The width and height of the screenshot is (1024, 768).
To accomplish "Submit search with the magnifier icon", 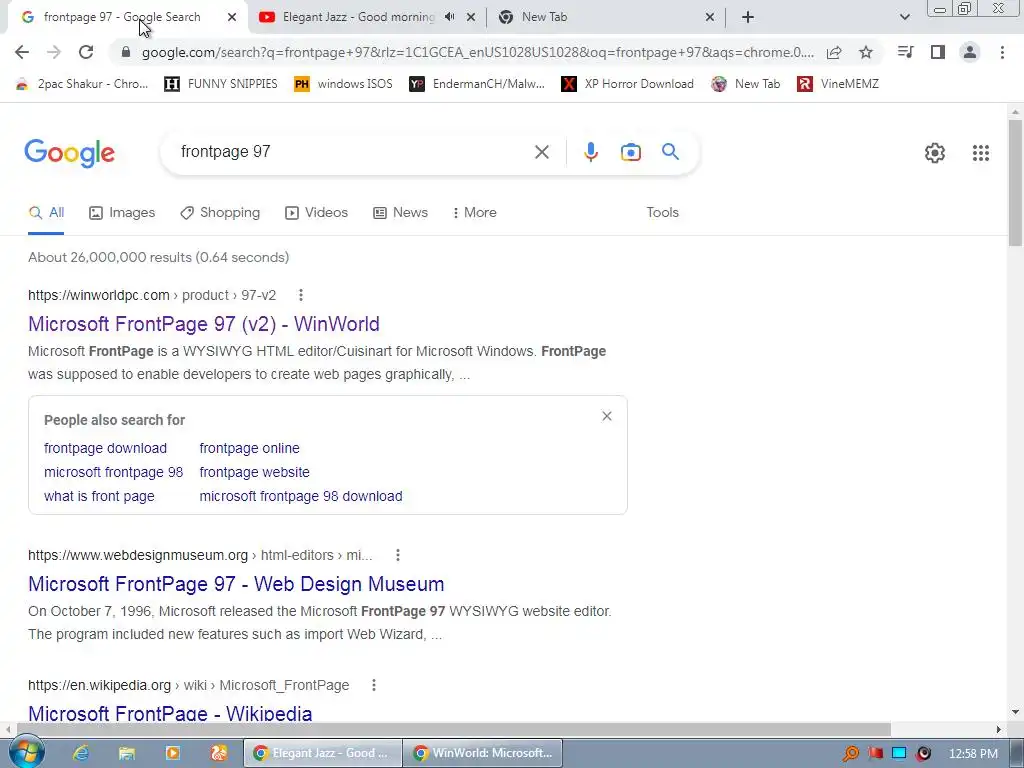I will [671, 152].
